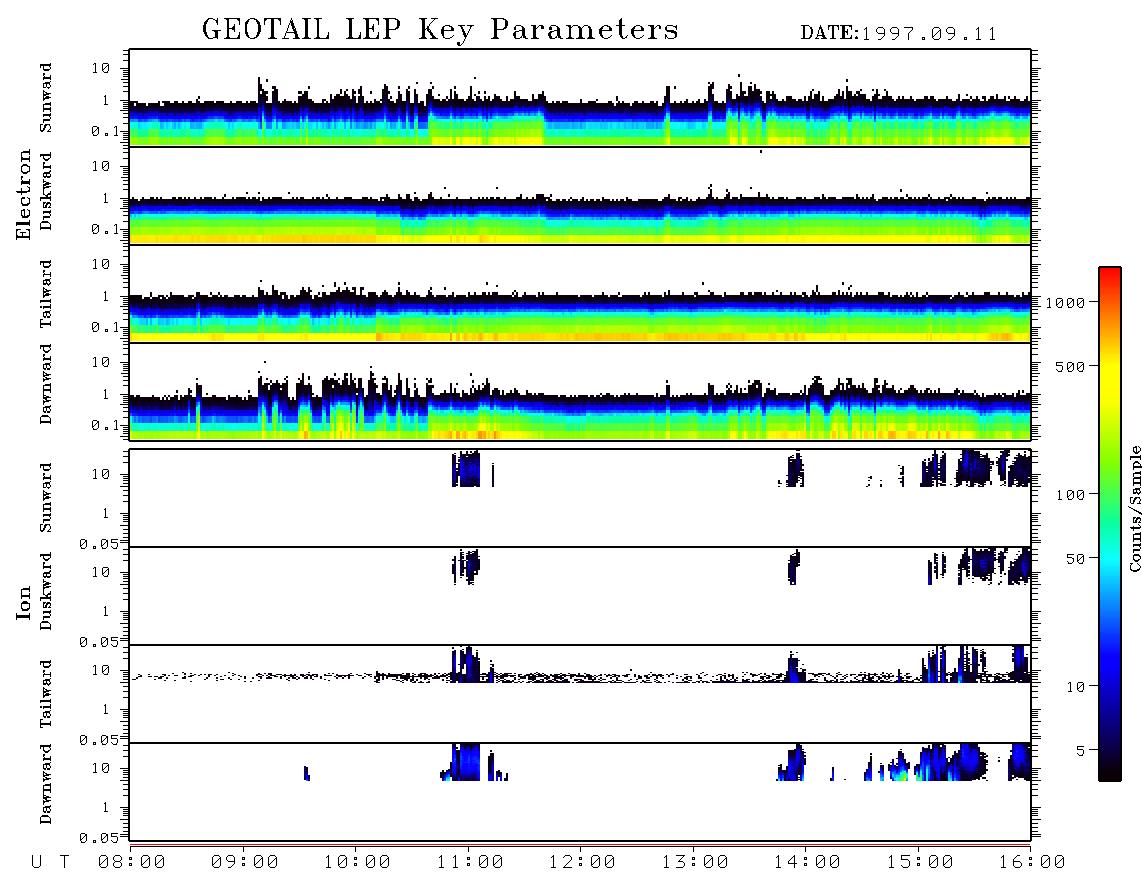Screen dimensions: 1142x880
Task: Click the vertical Ion group label
Action: click(23, 602)
